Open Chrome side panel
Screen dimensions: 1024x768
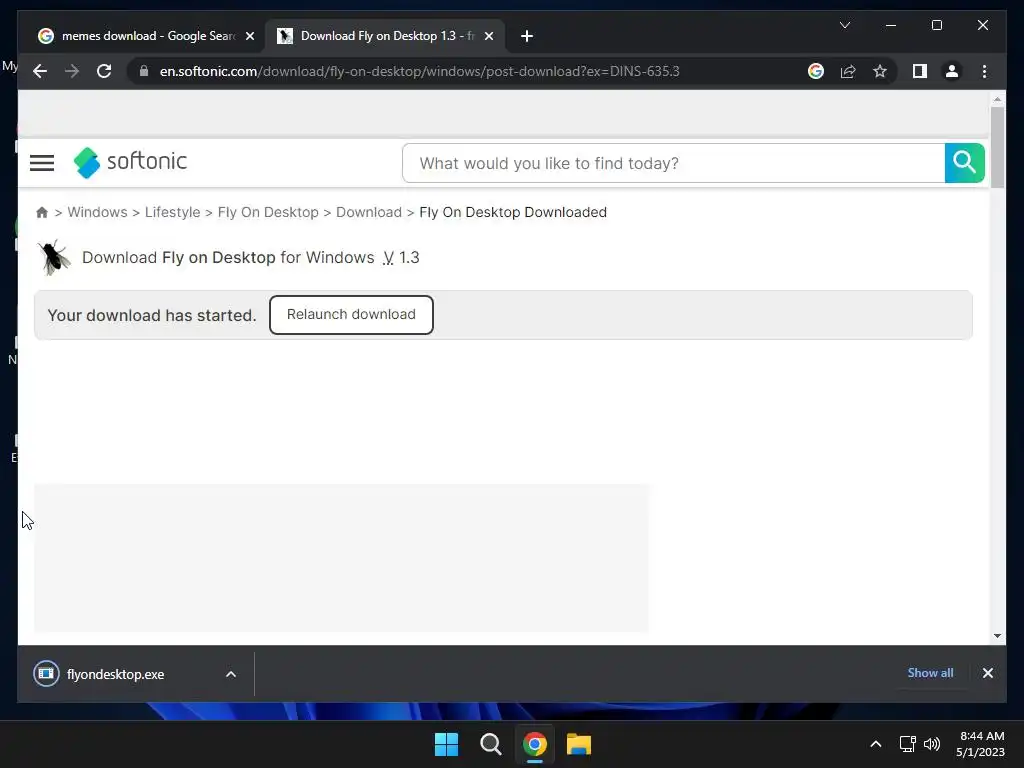(x=920, y=71)
